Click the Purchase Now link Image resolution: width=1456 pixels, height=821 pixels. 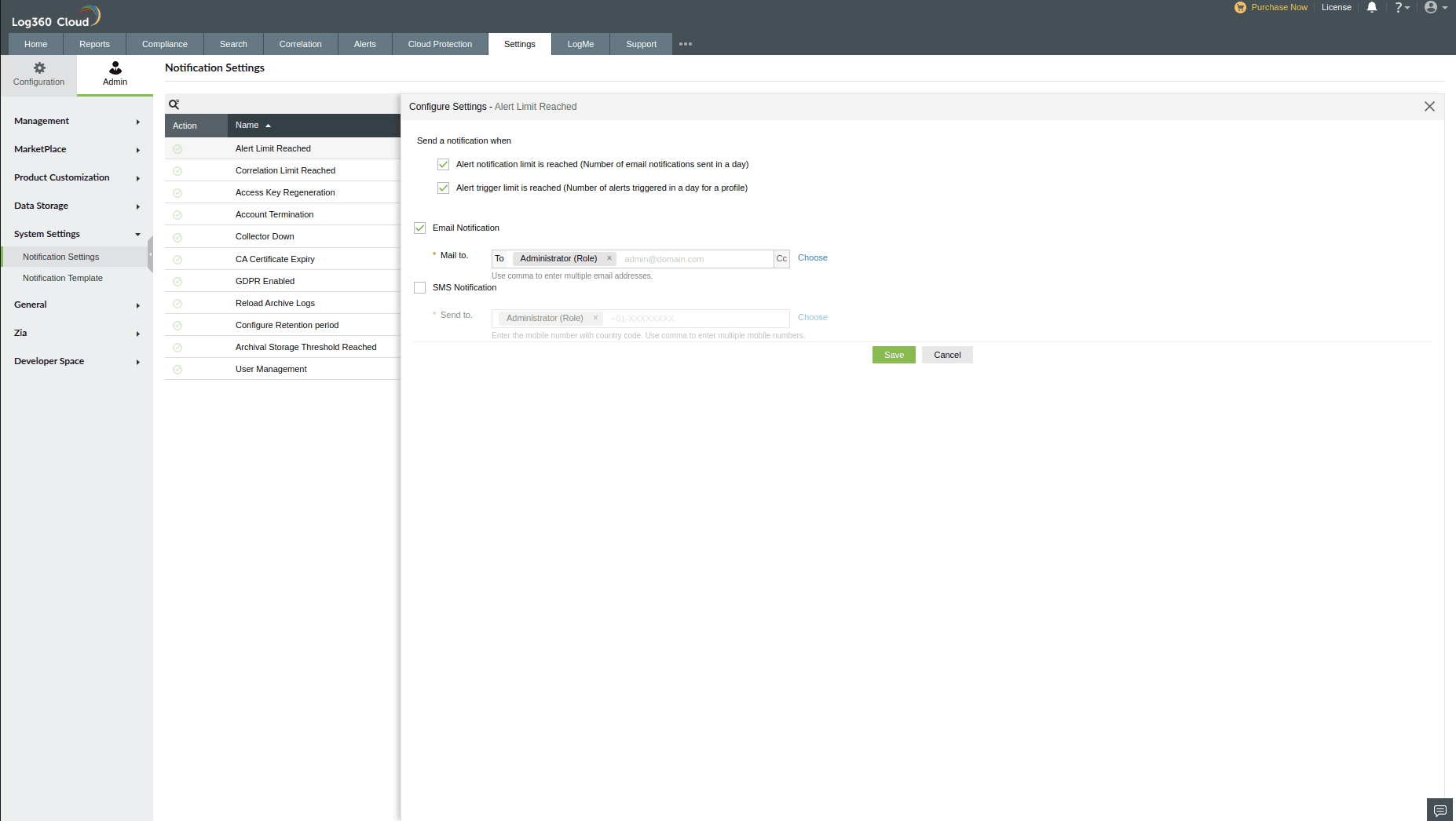pos(1279,7)
